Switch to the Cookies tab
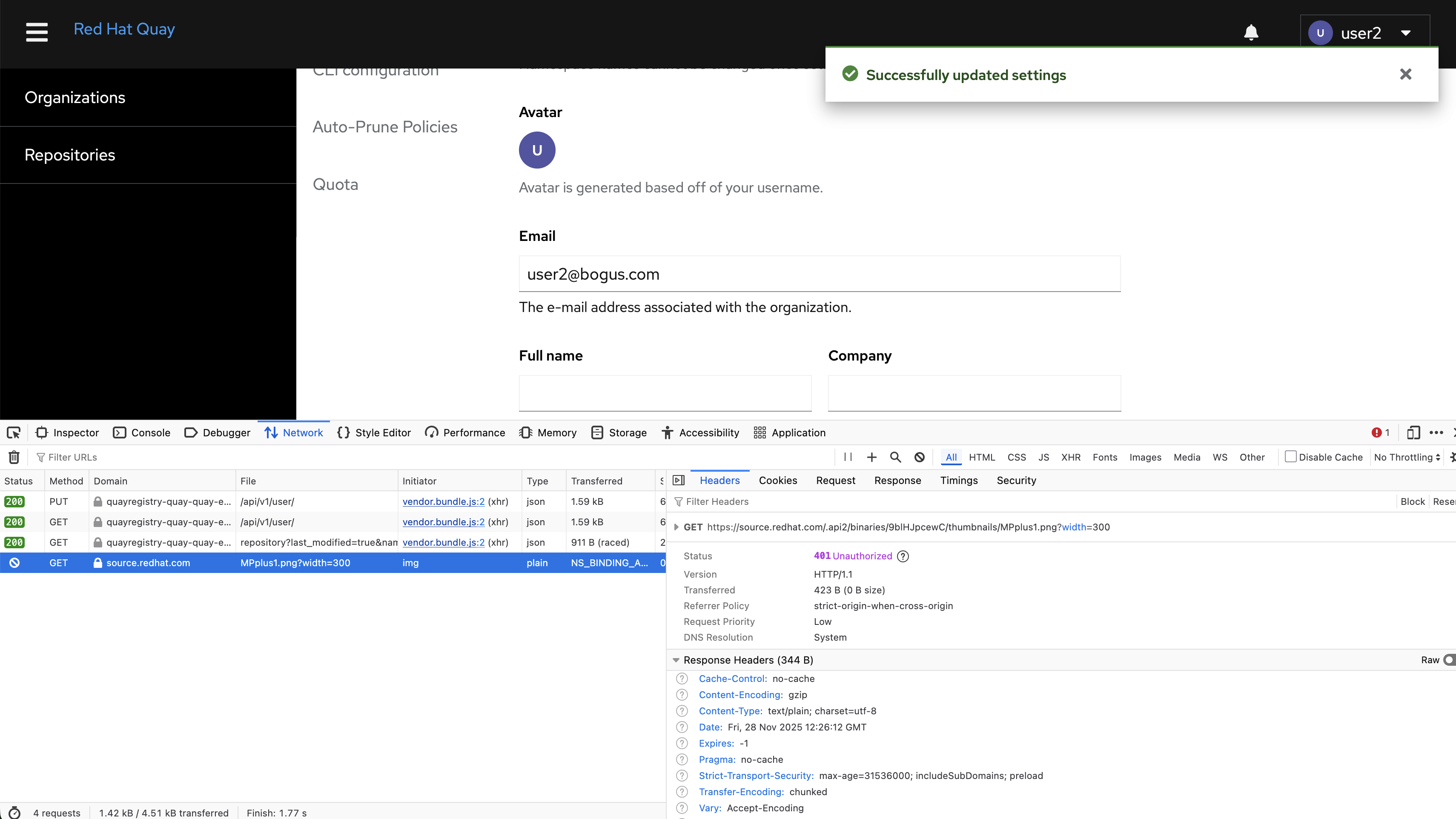The width and height of the screenshot is (1456, 819). [x=778, y=481]
